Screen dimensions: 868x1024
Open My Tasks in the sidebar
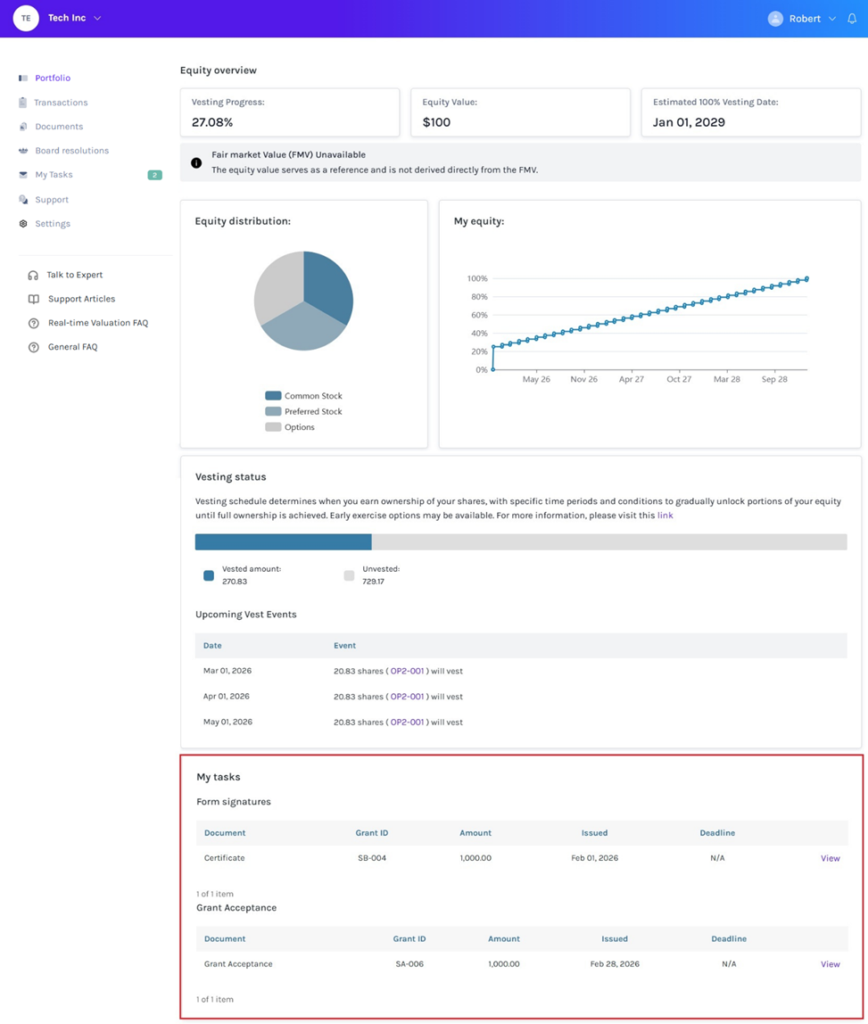pos(53,175)
